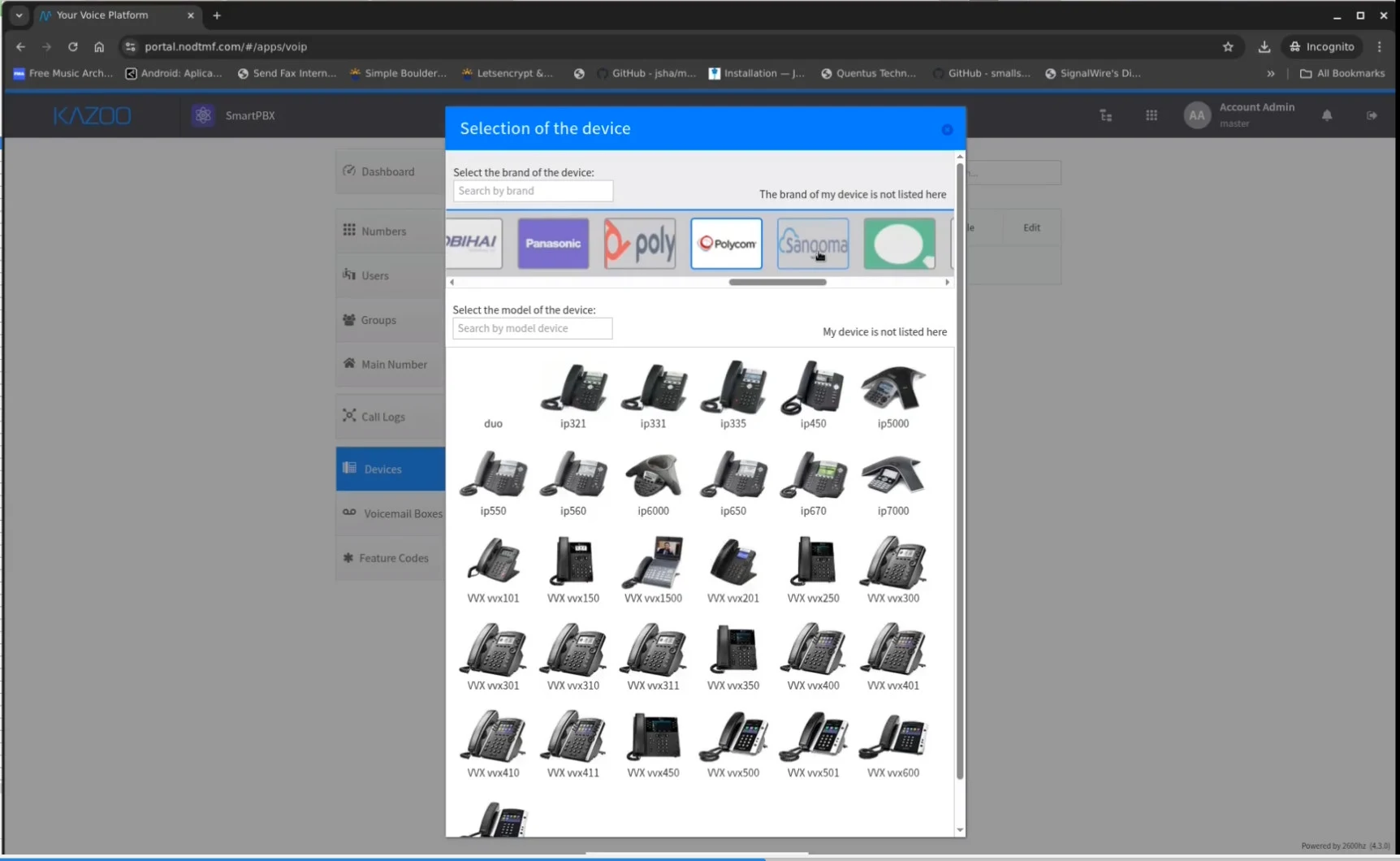Viewport: 1400px width, 861px height.
Task: Open the Devices section
Action: 391,469
